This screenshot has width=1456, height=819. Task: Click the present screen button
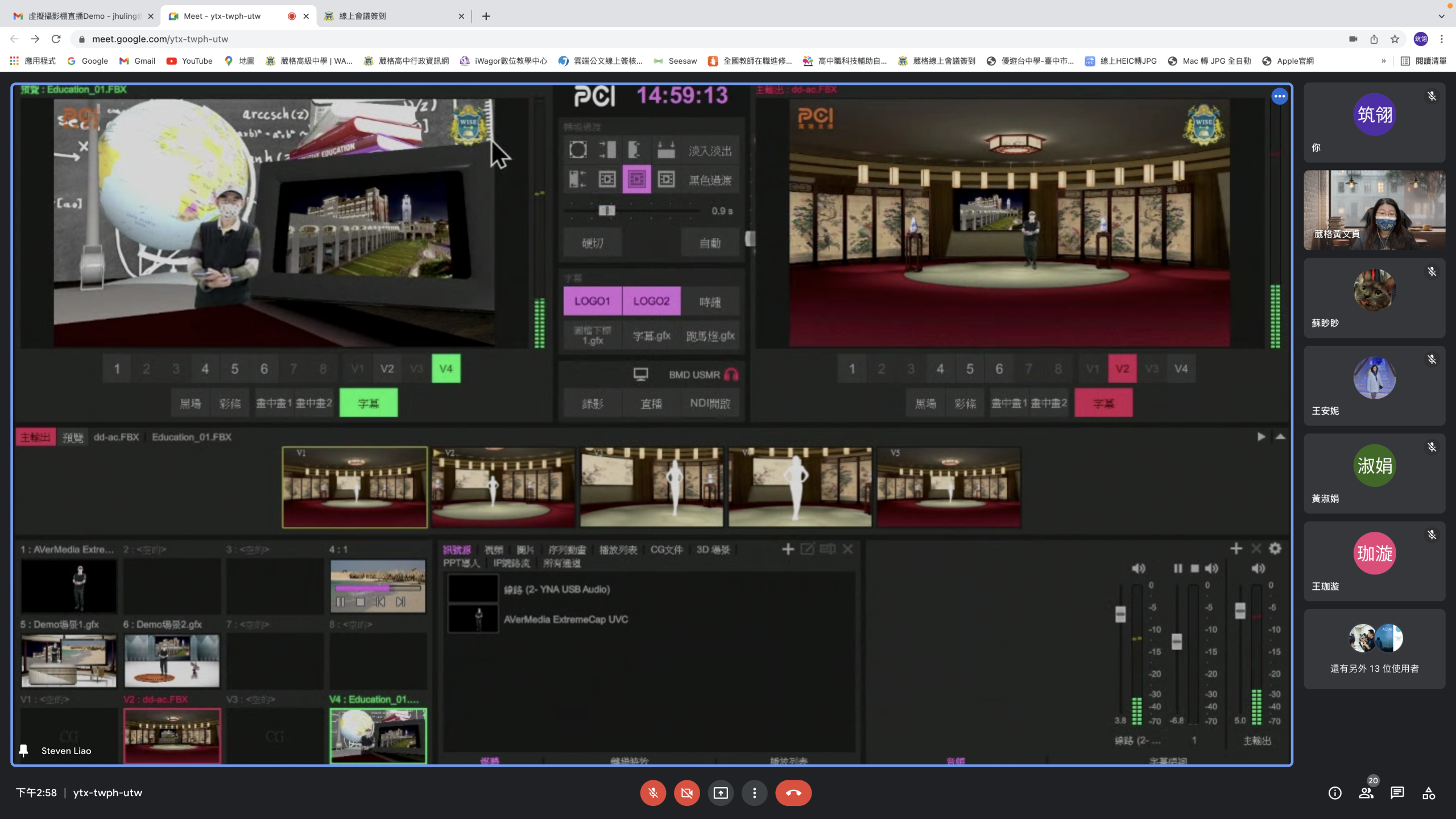click(x=721, y=793)
